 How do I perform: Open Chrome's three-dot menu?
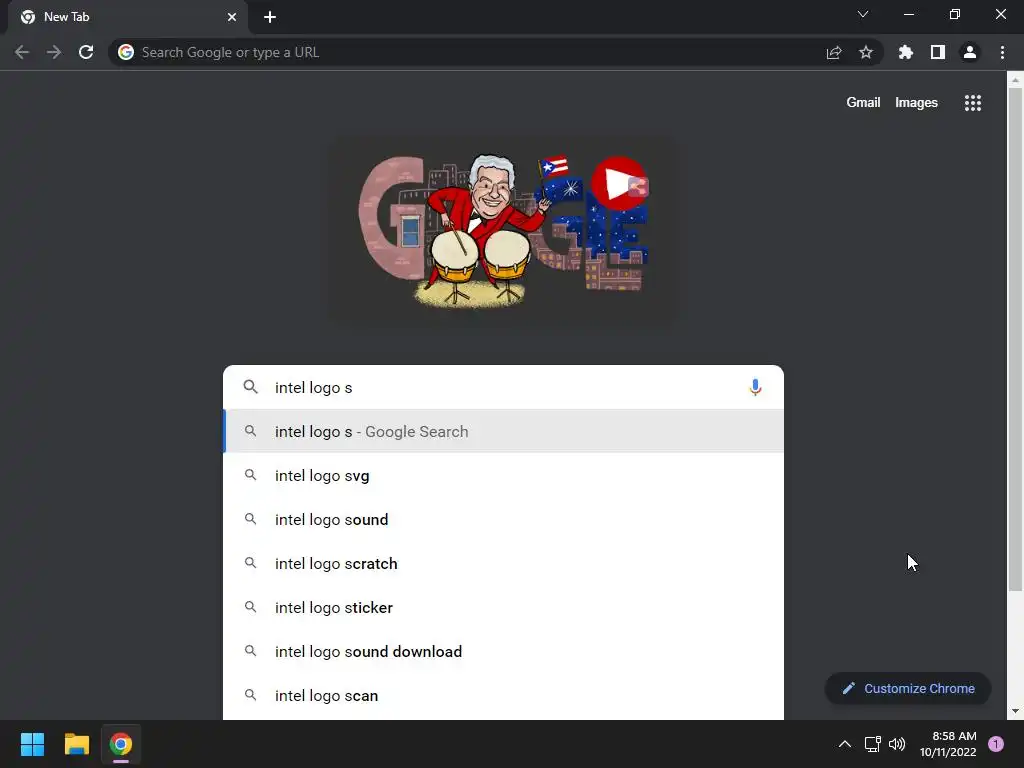1002,52
